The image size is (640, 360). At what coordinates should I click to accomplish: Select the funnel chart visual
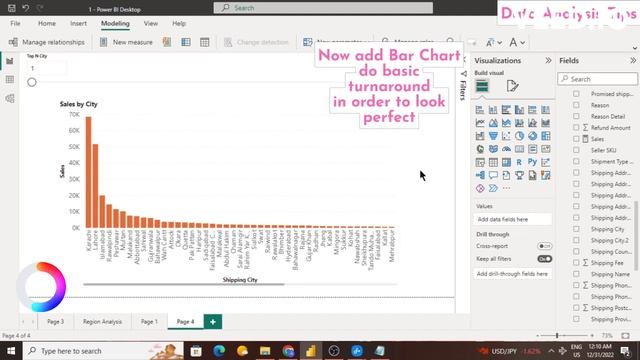[493, 136]
